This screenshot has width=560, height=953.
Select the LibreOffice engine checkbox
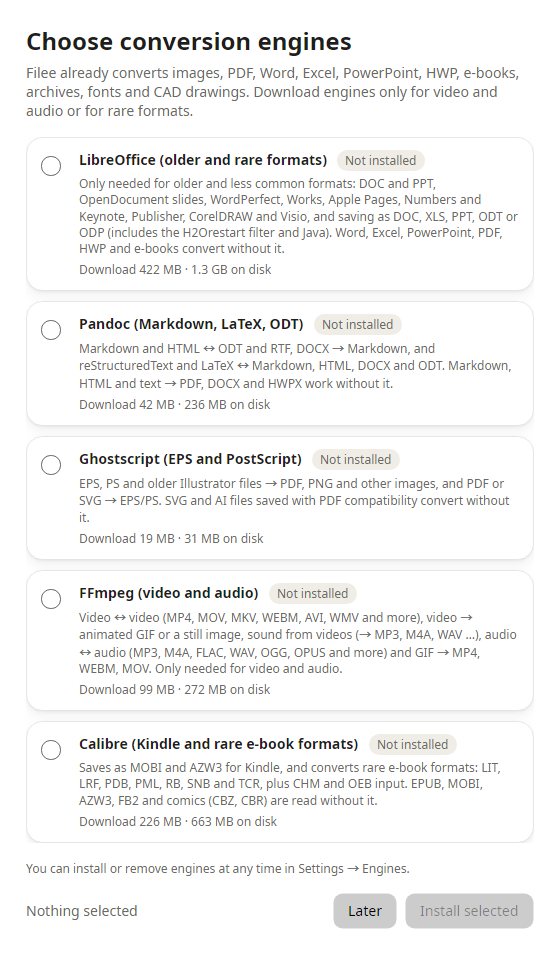point(51,166)
